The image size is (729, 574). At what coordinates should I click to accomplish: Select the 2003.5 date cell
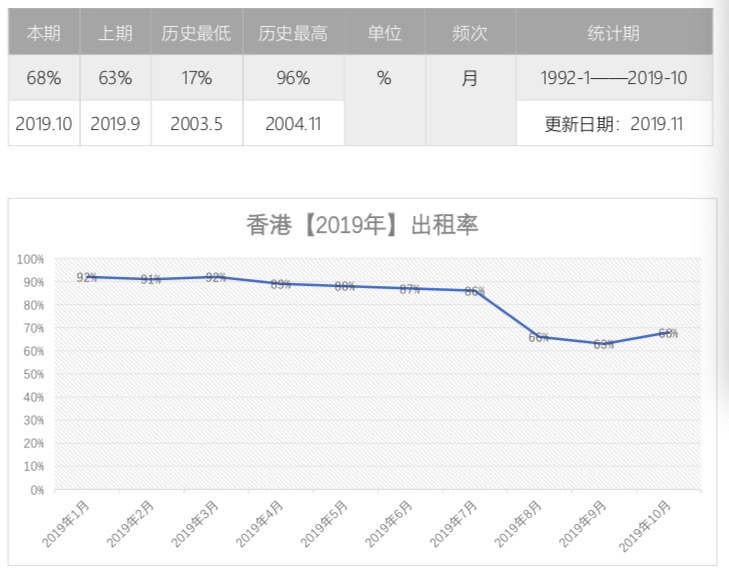[196, 124]
